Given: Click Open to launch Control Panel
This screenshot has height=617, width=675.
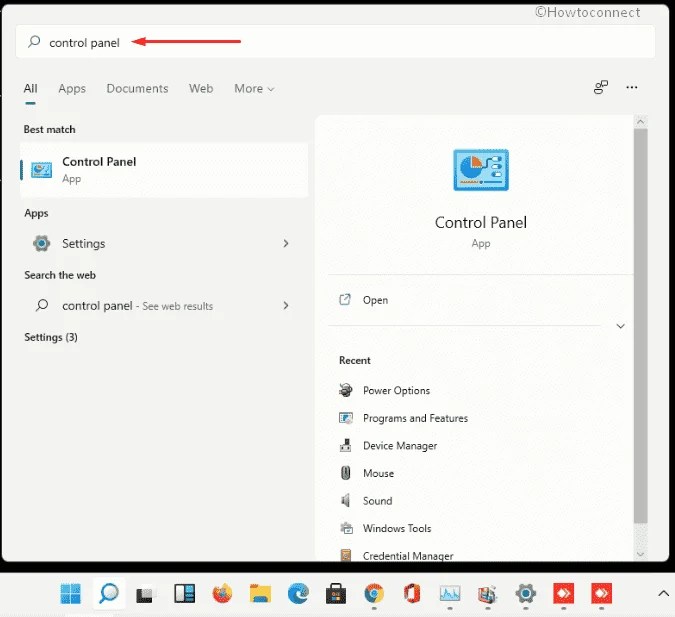Looking at the screenshot, I should point(375,300).
